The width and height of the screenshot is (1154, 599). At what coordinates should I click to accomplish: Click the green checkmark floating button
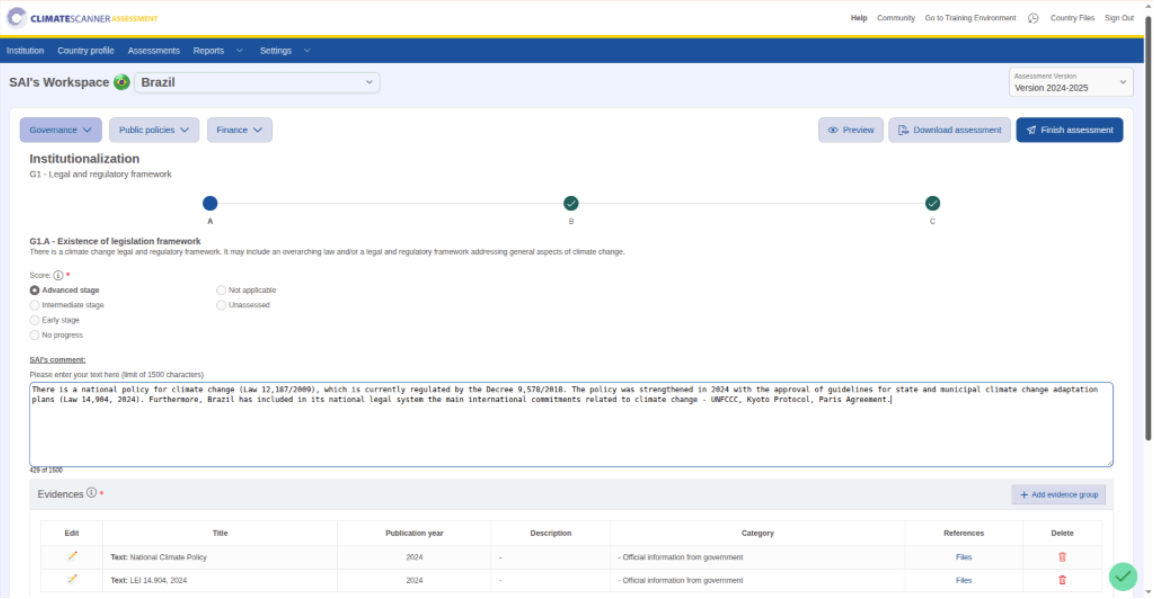pyautogui.click(x=1123, y=576)
